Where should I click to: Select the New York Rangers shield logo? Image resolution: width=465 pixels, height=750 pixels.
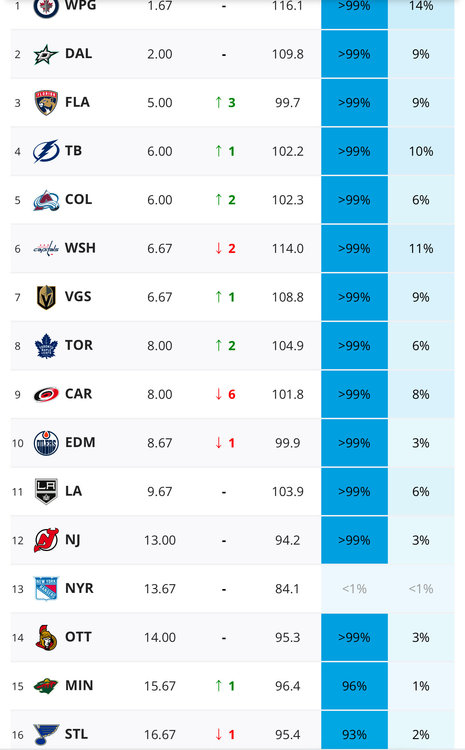pos(46,589)
